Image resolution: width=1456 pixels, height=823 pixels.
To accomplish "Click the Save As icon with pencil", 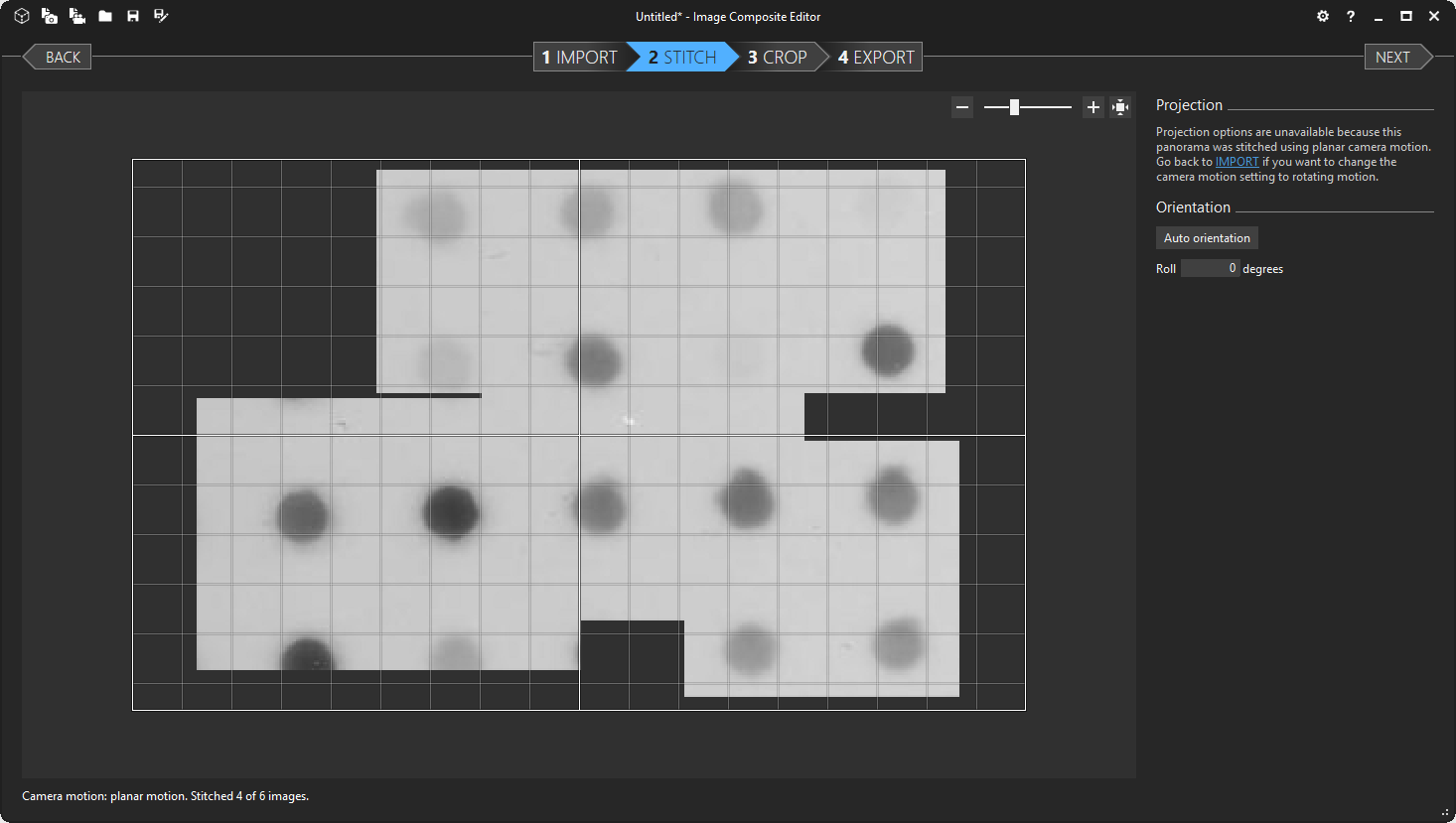I will [x=161, y=16].
